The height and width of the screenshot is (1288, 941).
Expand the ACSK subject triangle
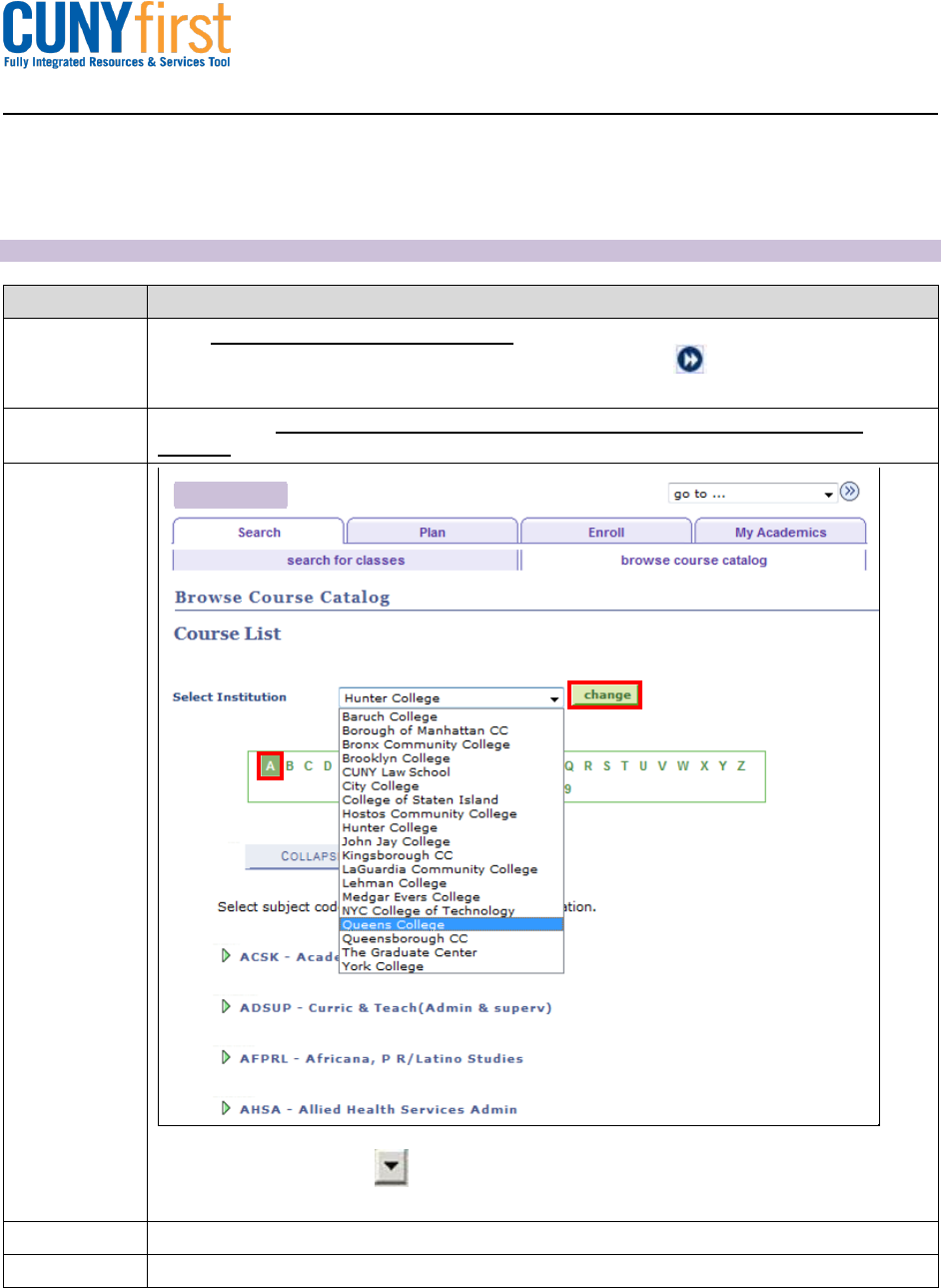point(227,955)
